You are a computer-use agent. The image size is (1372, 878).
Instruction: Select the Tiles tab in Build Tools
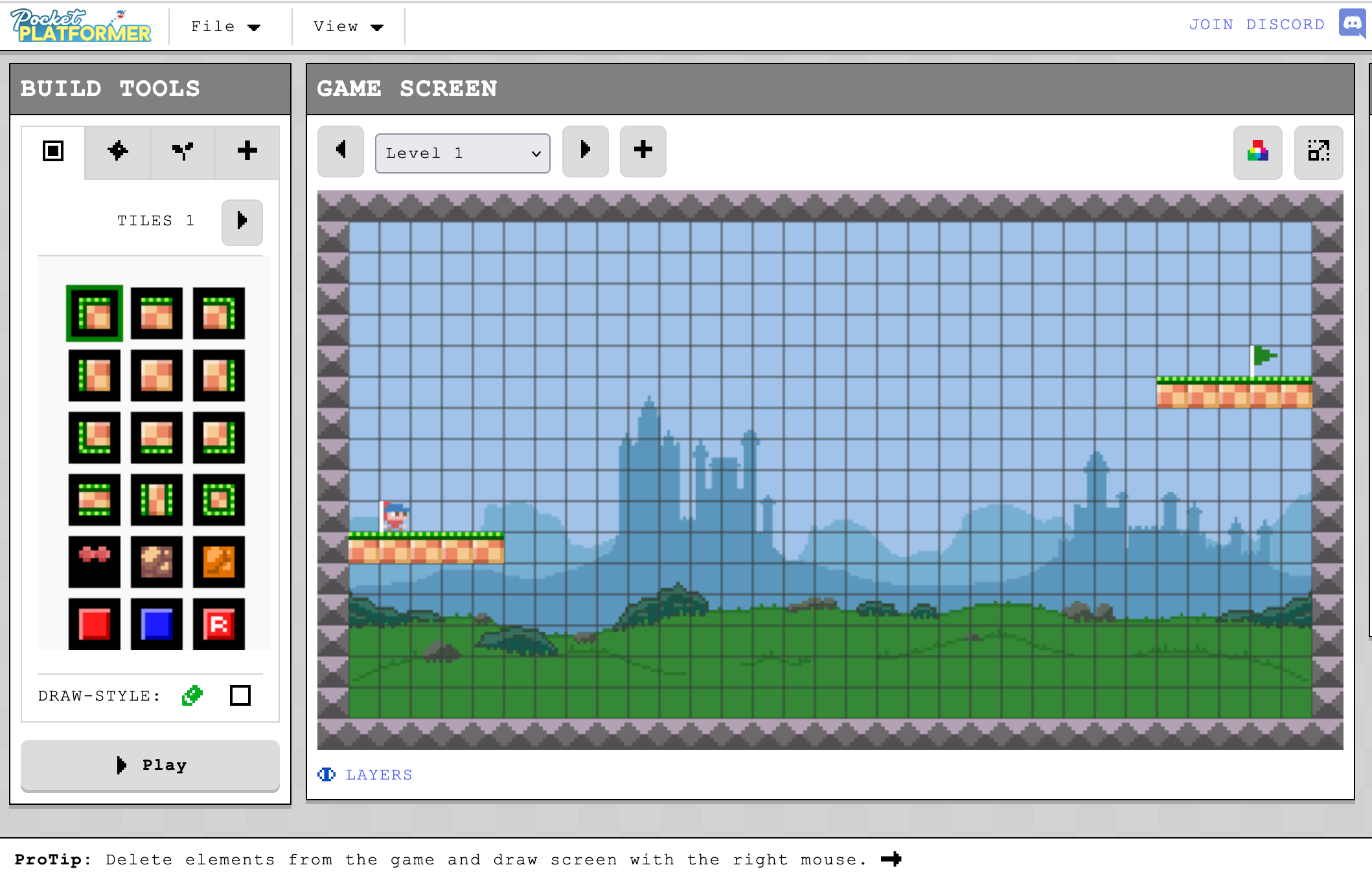click(x=52, y=151)
